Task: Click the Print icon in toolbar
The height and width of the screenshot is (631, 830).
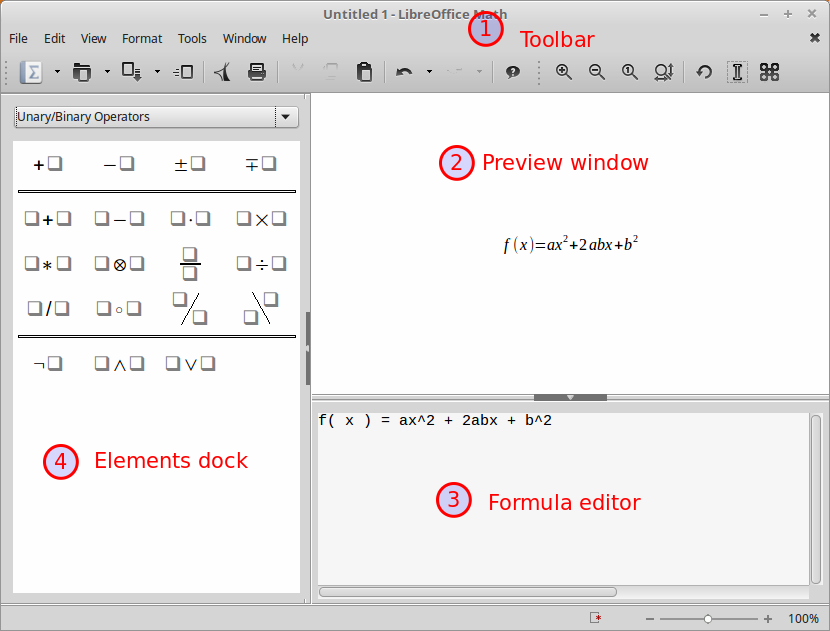Action: pyautogui.click(x=257, y=72)
